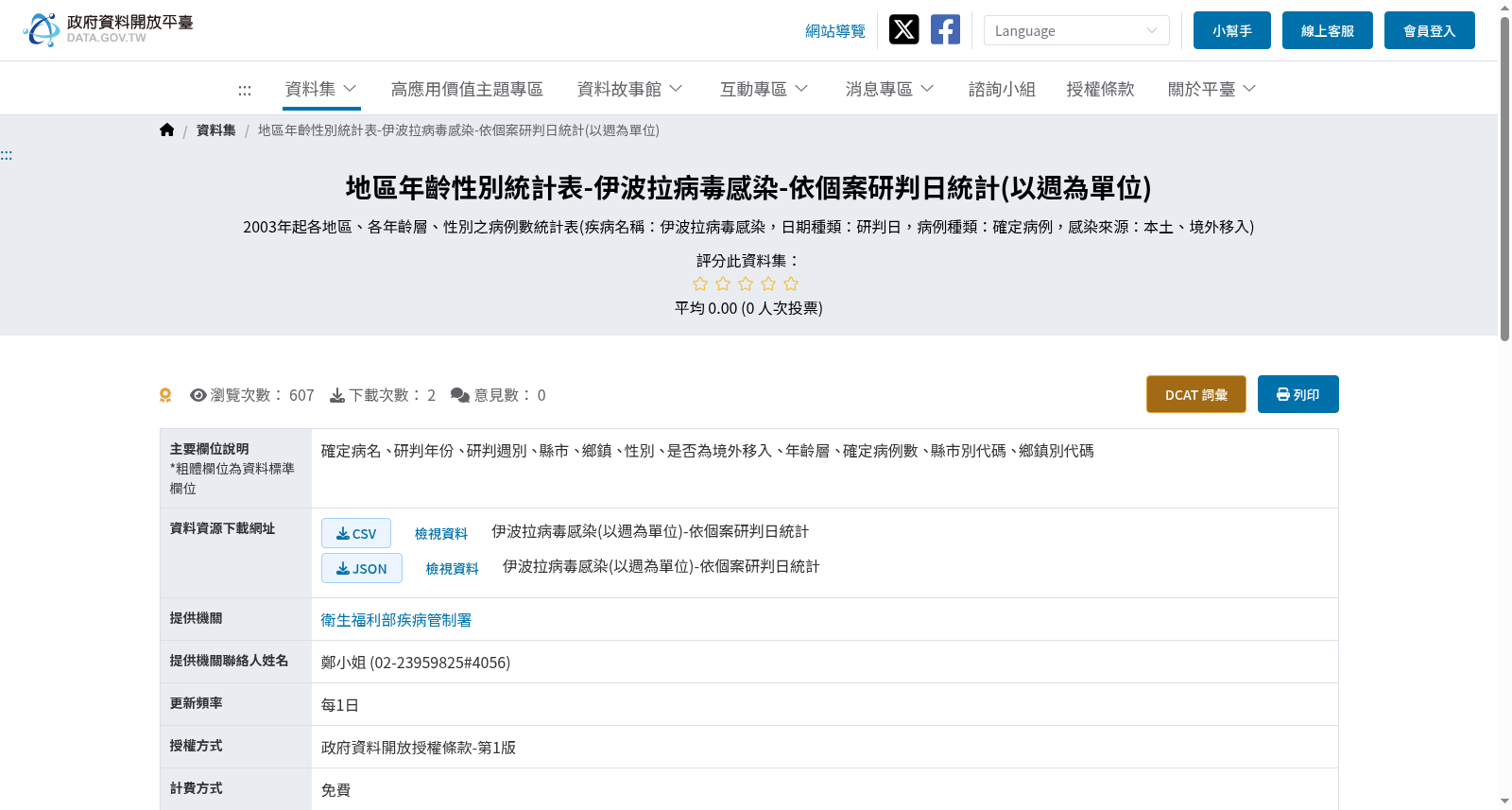Expand the 資料故事館 menu

629,89
